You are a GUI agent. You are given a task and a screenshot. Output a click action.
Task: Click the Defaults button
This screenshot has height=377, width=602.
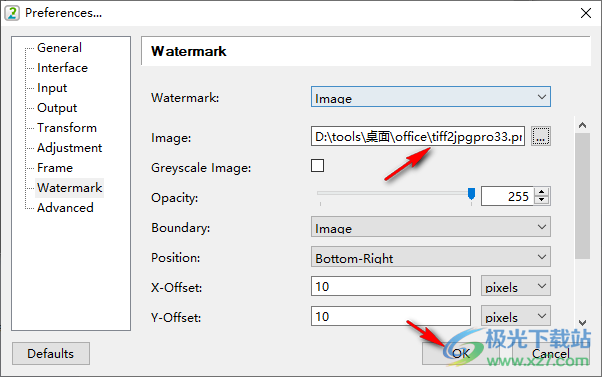51,354
